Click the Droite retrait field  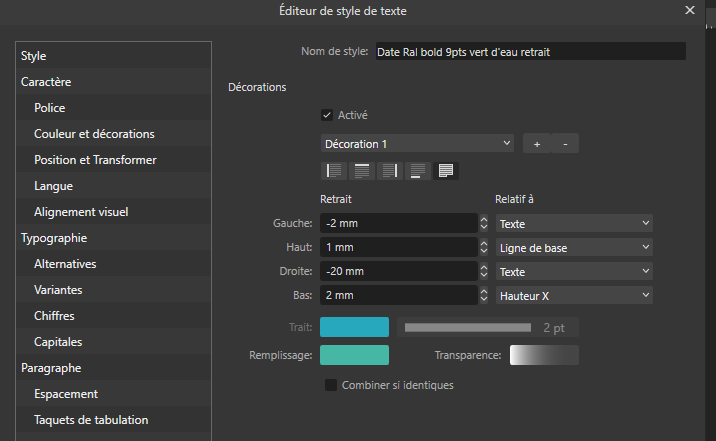point(399,271)
